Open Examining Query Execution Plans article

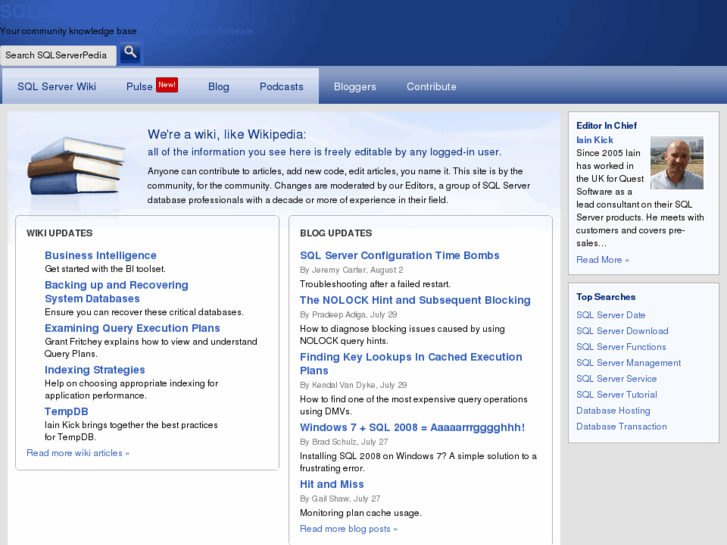(132, 328)
